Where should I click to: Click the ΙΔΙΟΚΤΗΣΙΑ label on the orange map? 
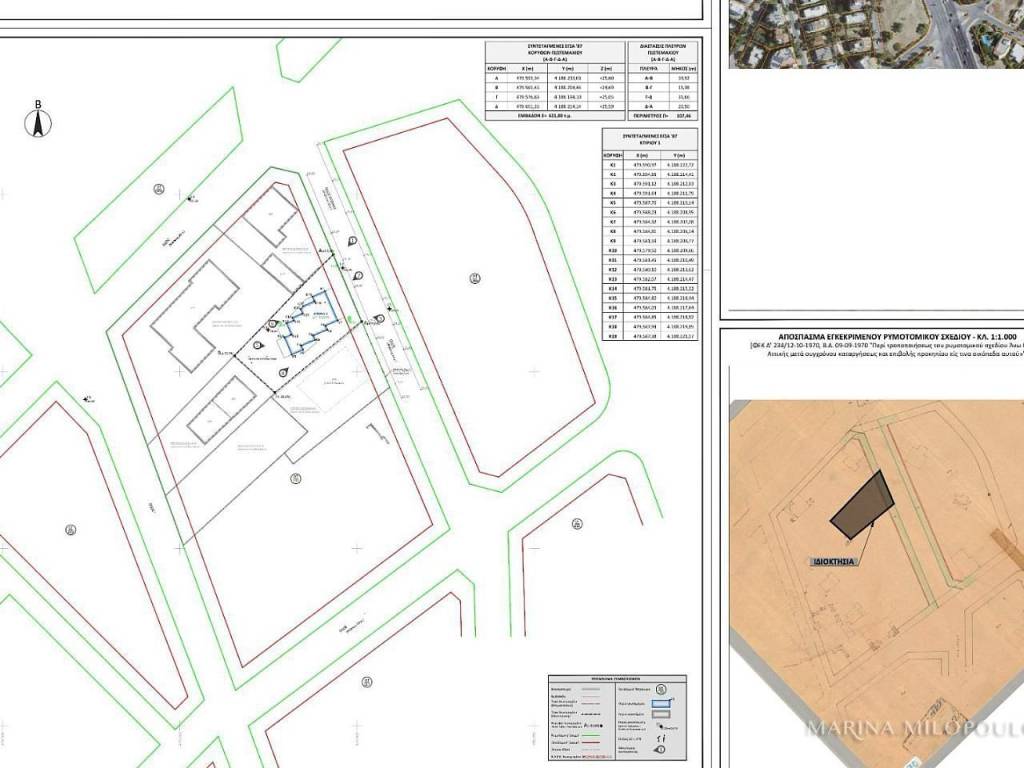coord(833,562)
